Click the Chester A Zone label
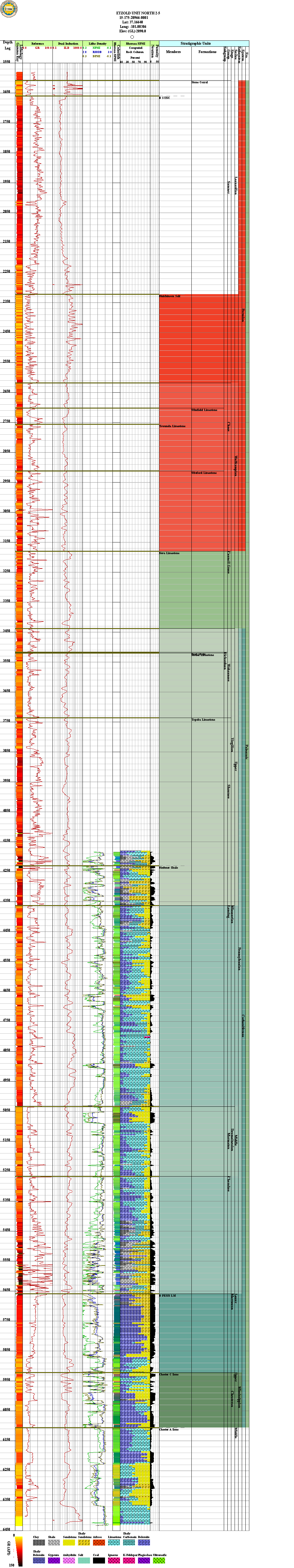Viewport: 294px width, 1568px height. (169, 1430)
